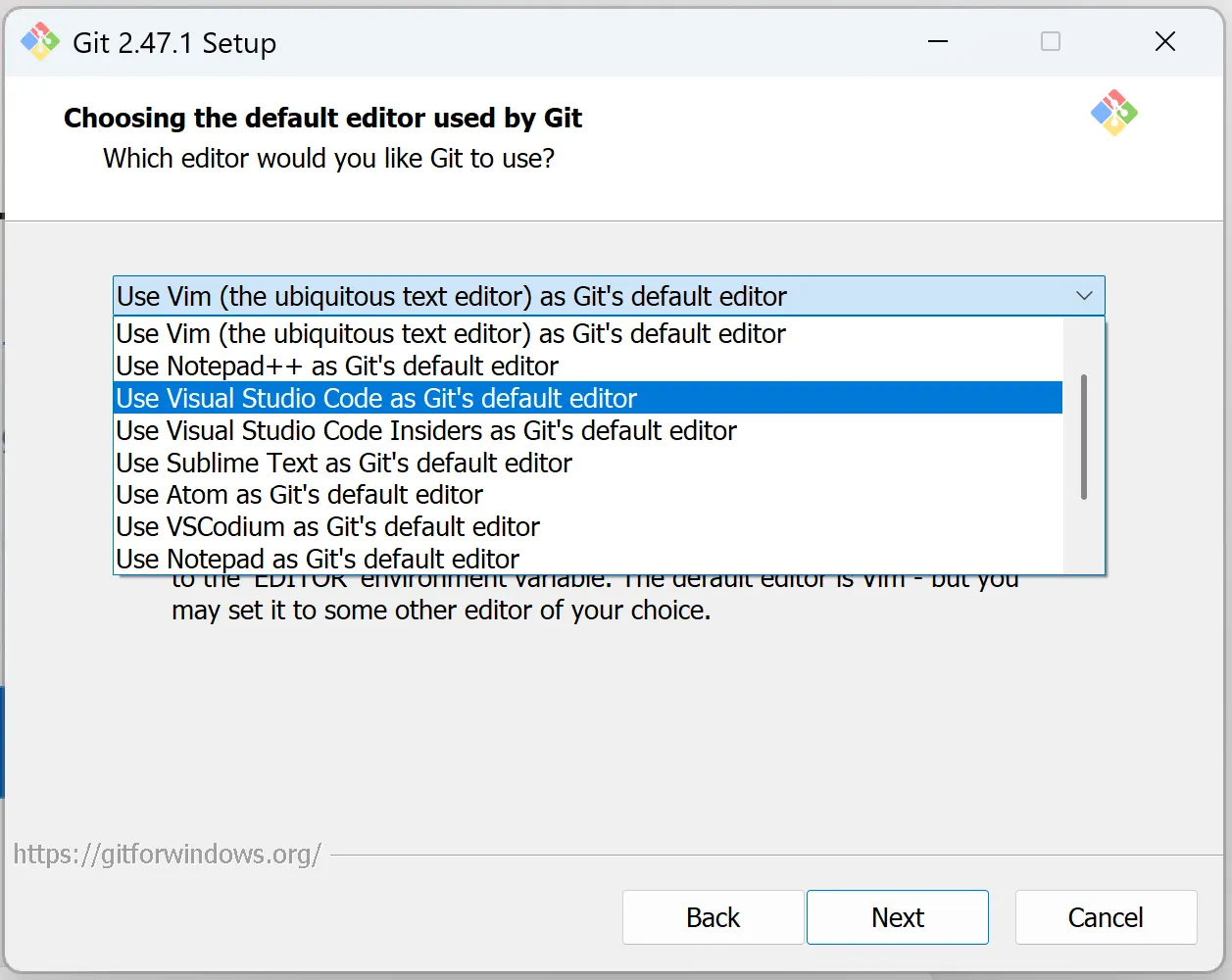Viewport: 1232px width, 980px height.
Task: Pick Visual Studio Code Insiders option
Action: pos(426,431)
